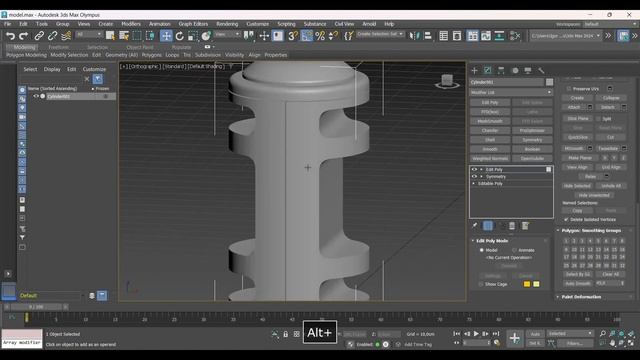Toggle the 3D Snaps icon
This screenshot has height=360, width=640.
(x=293, y=36)
